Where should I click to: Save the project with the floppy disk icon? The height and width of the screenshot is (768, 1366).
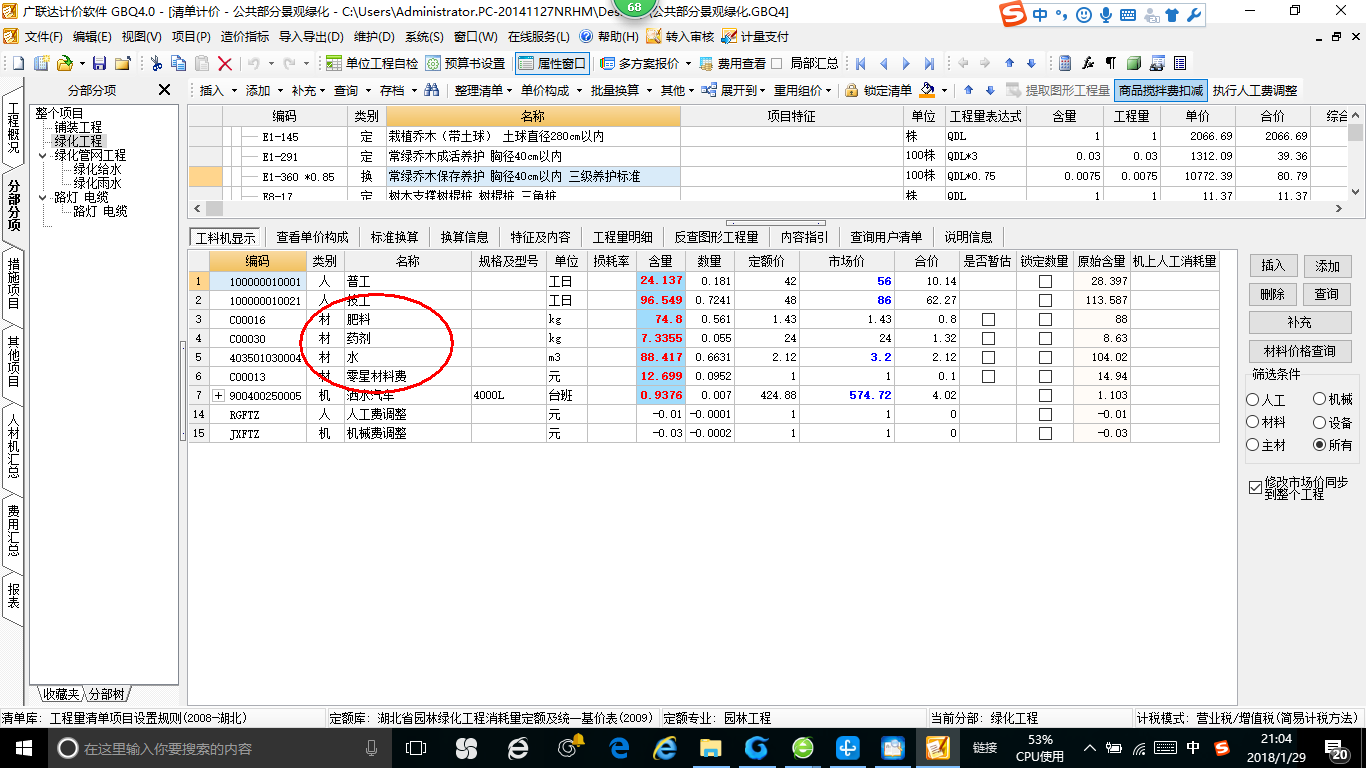tap(99, 63)
